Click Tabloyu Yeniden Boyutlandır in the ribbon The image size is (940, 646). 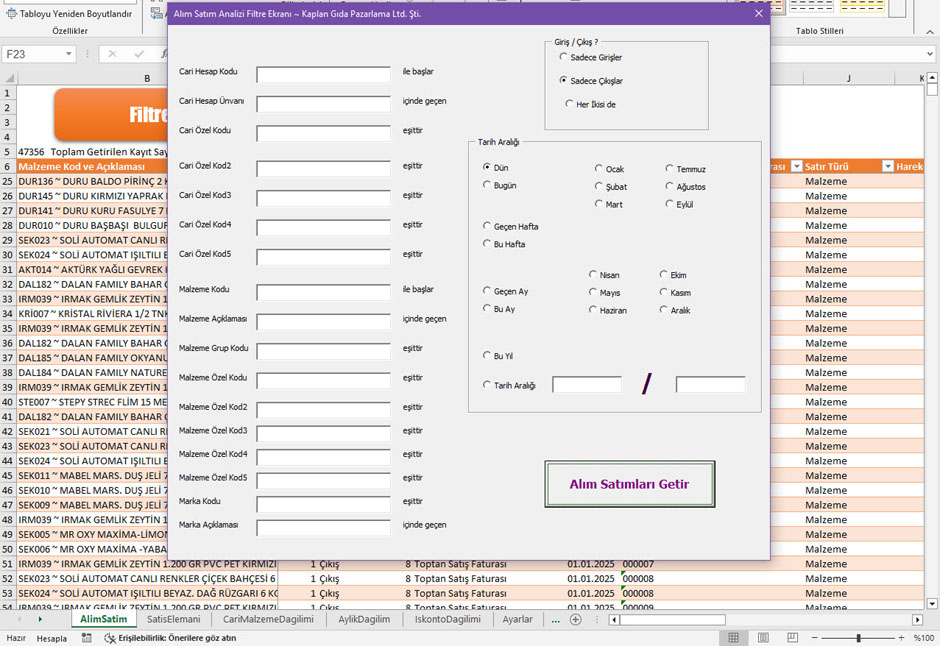(x=69, y=14)
